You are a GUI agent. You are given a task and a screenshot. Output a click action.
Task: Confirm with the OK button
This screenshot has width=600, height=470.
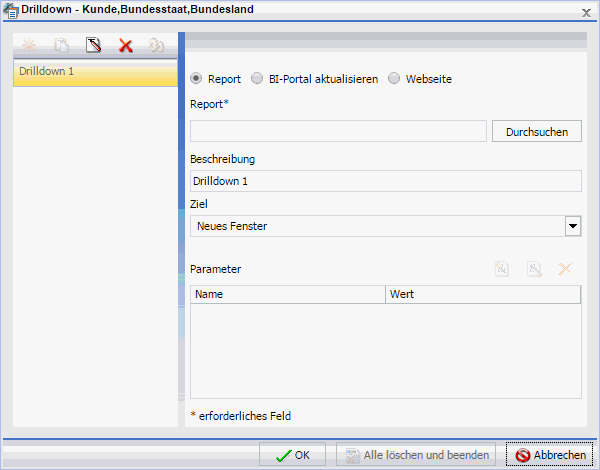pyautogui.click(x=292, y=455)
